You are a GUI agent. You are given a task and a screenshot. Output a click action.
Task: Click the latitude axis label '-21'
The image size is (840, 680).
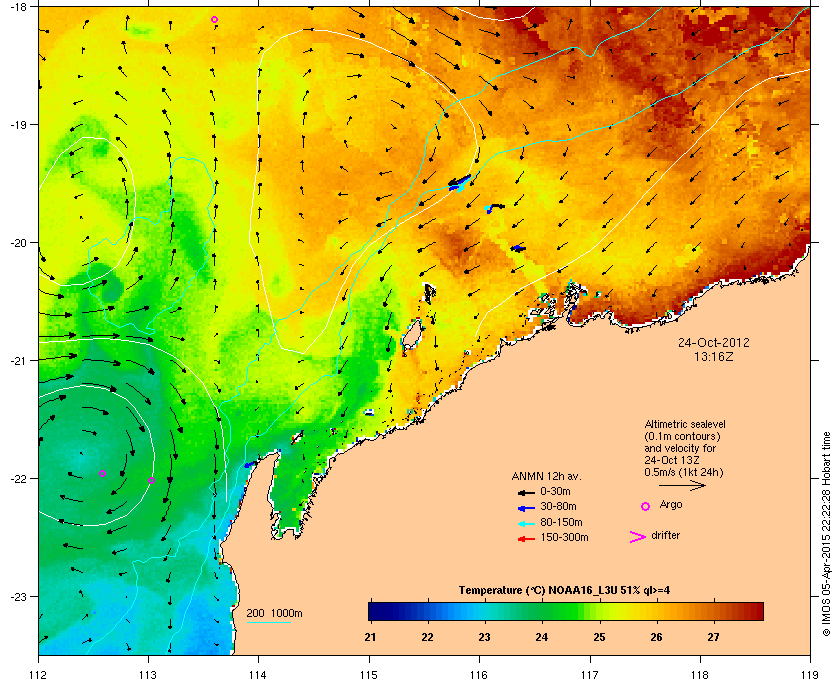click(18, 361)
